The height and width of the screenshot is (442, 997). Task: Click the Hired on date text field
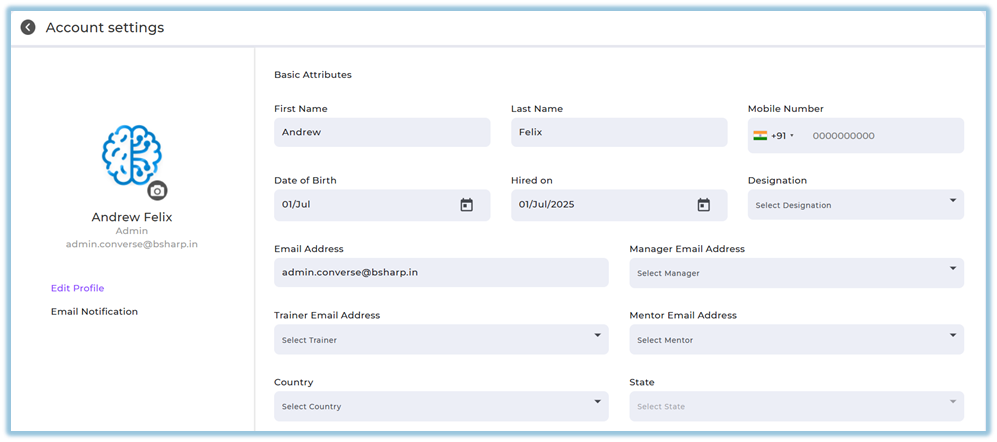(x=600, y=205)
